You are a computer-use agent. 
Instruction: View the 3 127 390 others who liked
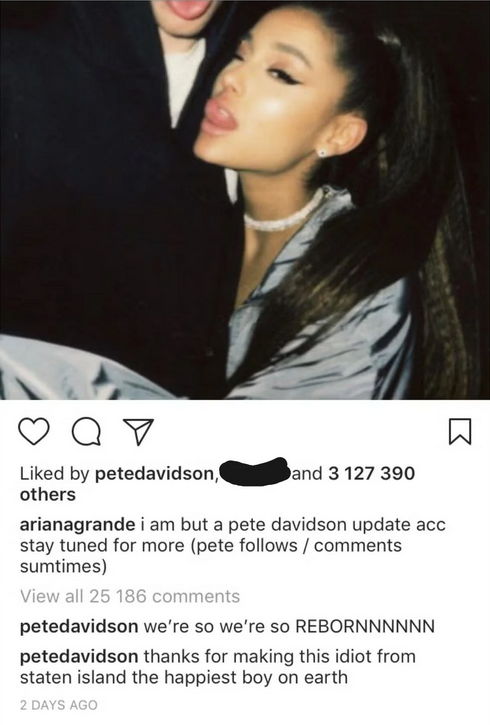[372, 473]
